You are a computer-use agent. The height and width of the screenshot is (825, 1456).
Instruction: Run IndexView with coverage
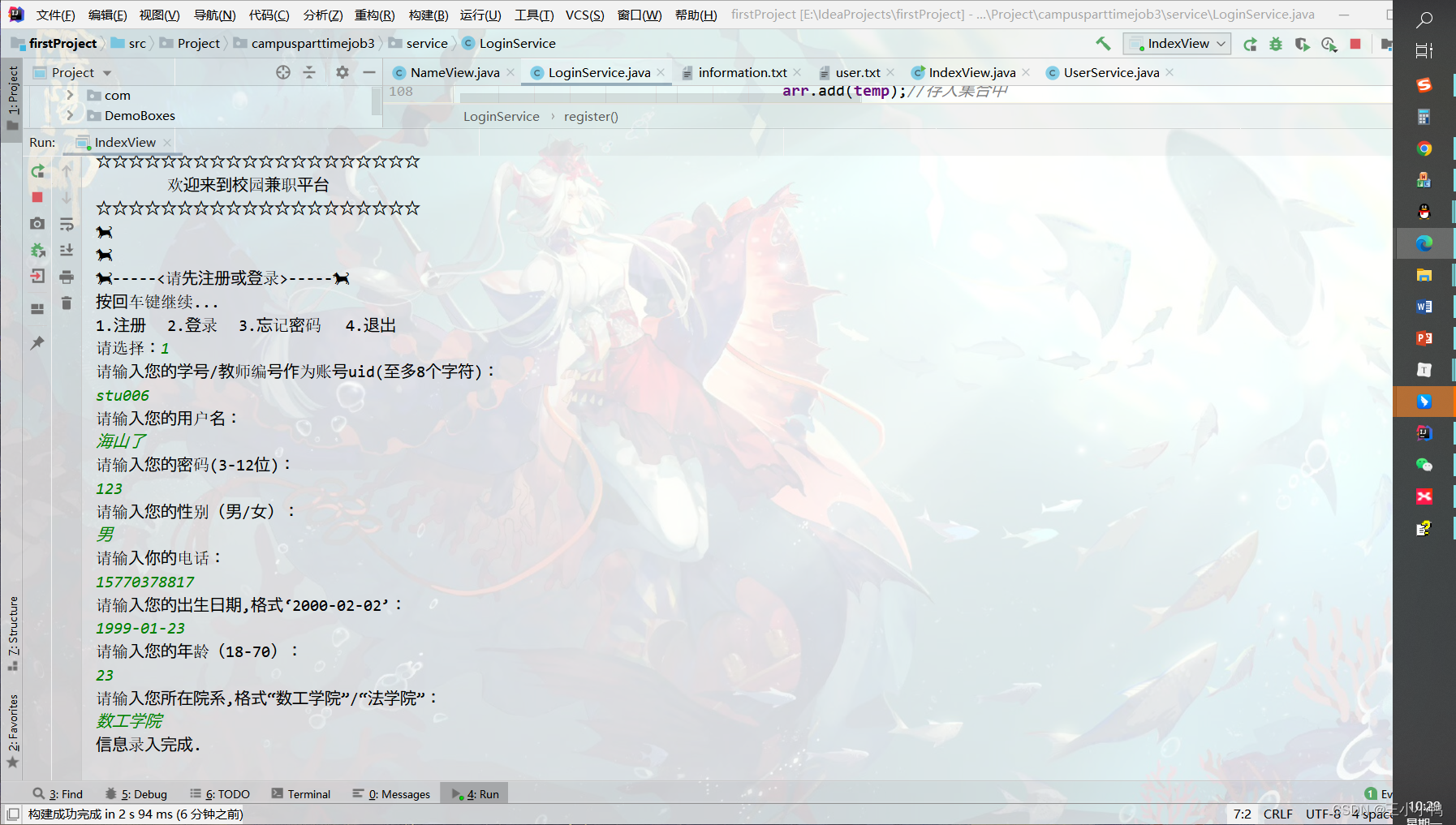click(x=1302, y=44)
